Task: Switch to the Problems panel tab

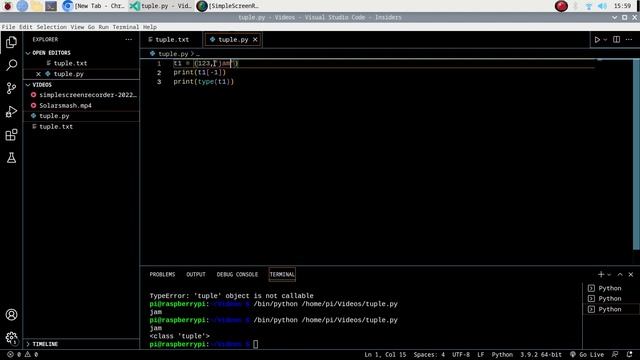Action: (x=162, y=275)
